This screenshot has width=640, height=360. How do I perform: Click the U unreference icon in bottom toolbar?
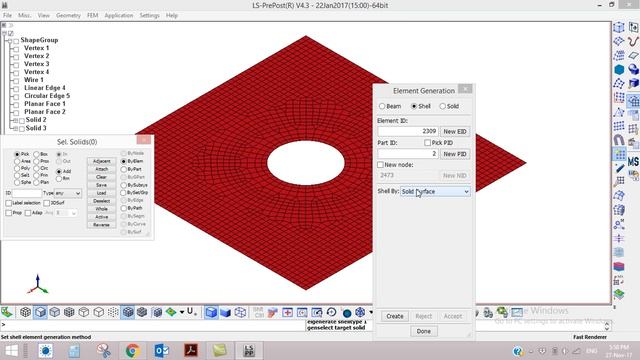point(191,312)
